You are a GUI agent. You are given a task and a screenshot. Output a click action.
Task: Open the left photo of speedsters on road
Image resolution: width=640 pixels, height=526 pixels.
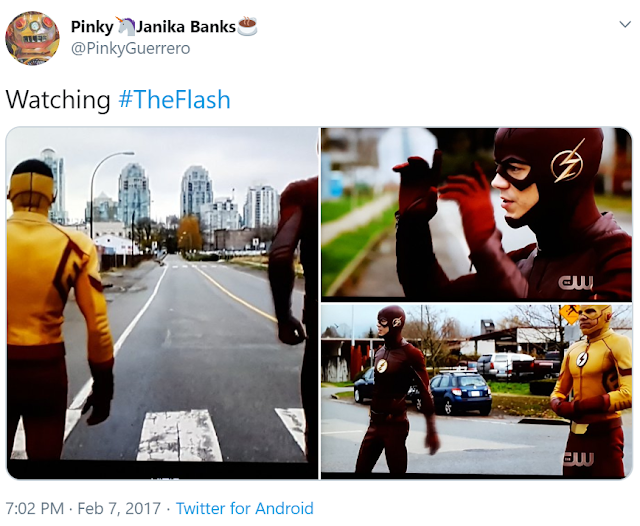point(162,303)
